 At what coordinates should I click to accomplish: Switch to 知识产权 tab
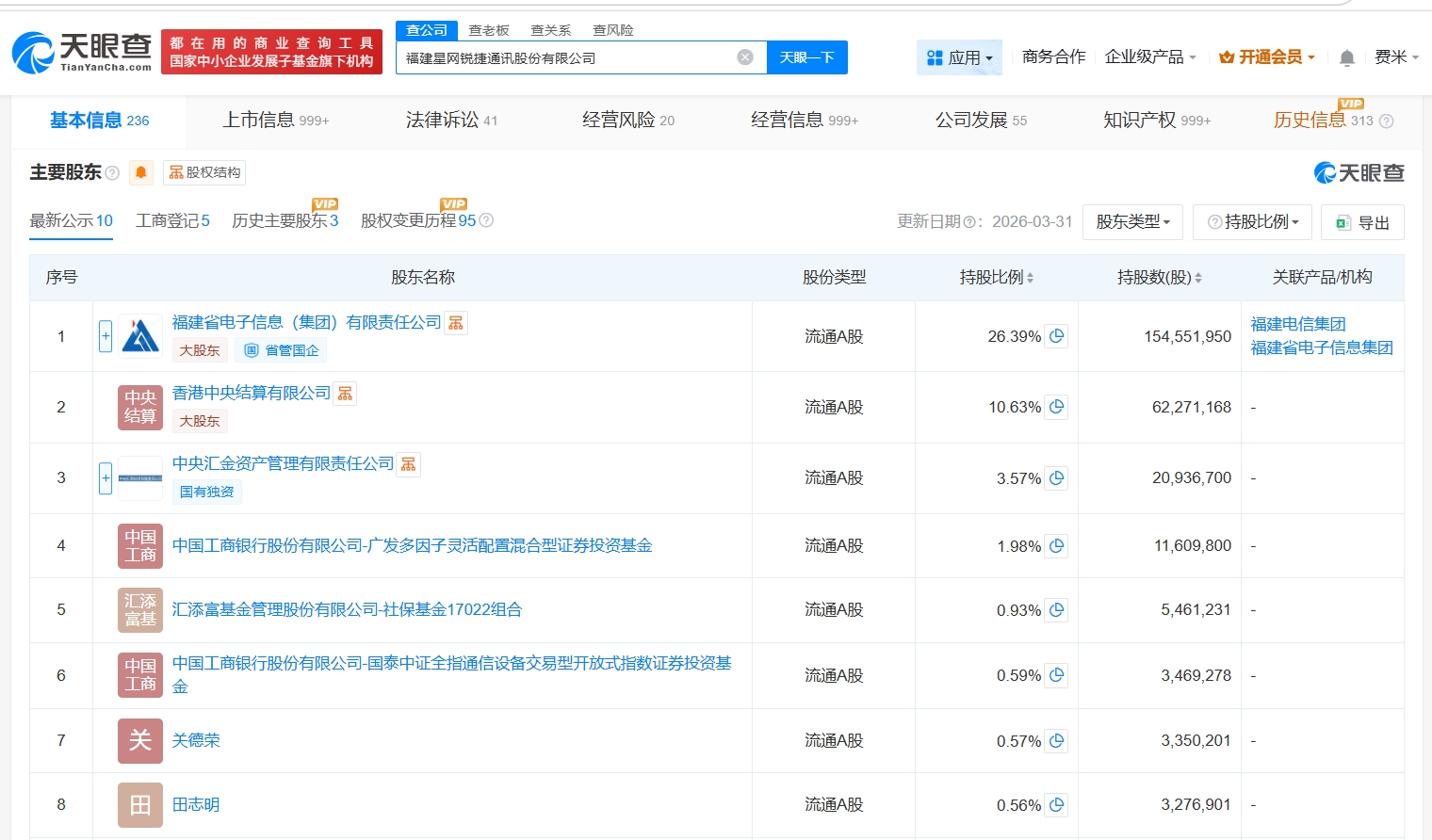pyautogui.click(x=1157, y=121)
